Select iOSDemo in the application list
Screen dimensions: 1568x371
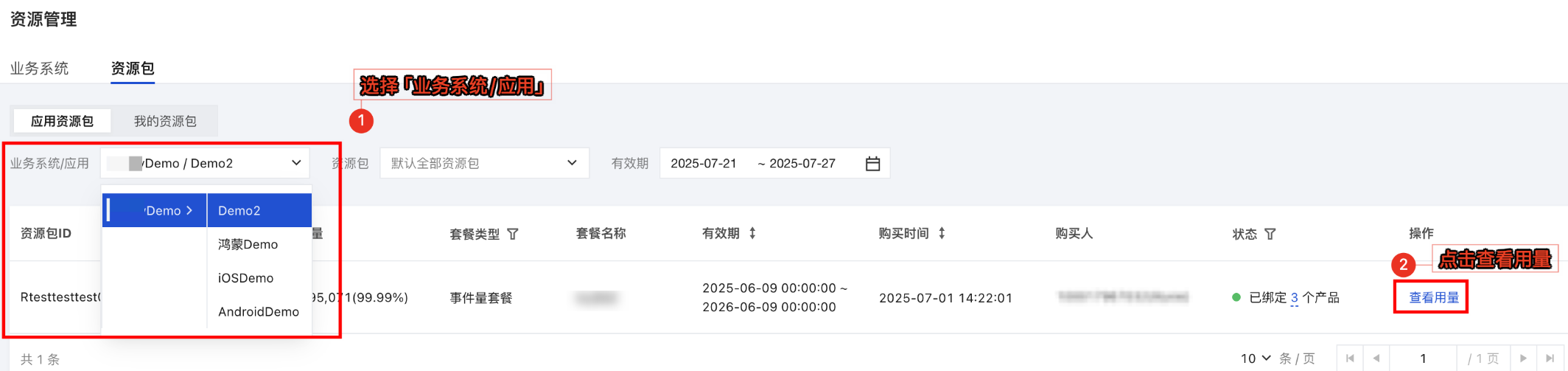click(246, 278)
